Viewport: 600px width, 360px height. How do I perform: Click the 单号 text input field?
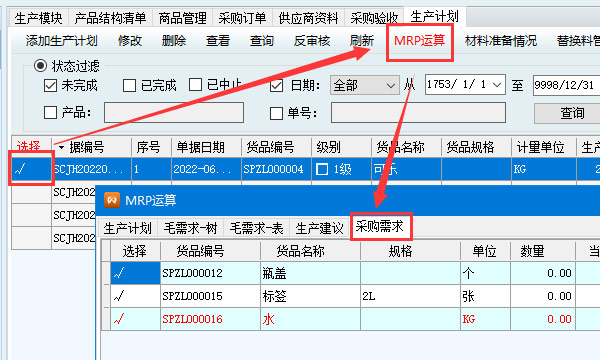pyautogui.click(x=418, y=112)
